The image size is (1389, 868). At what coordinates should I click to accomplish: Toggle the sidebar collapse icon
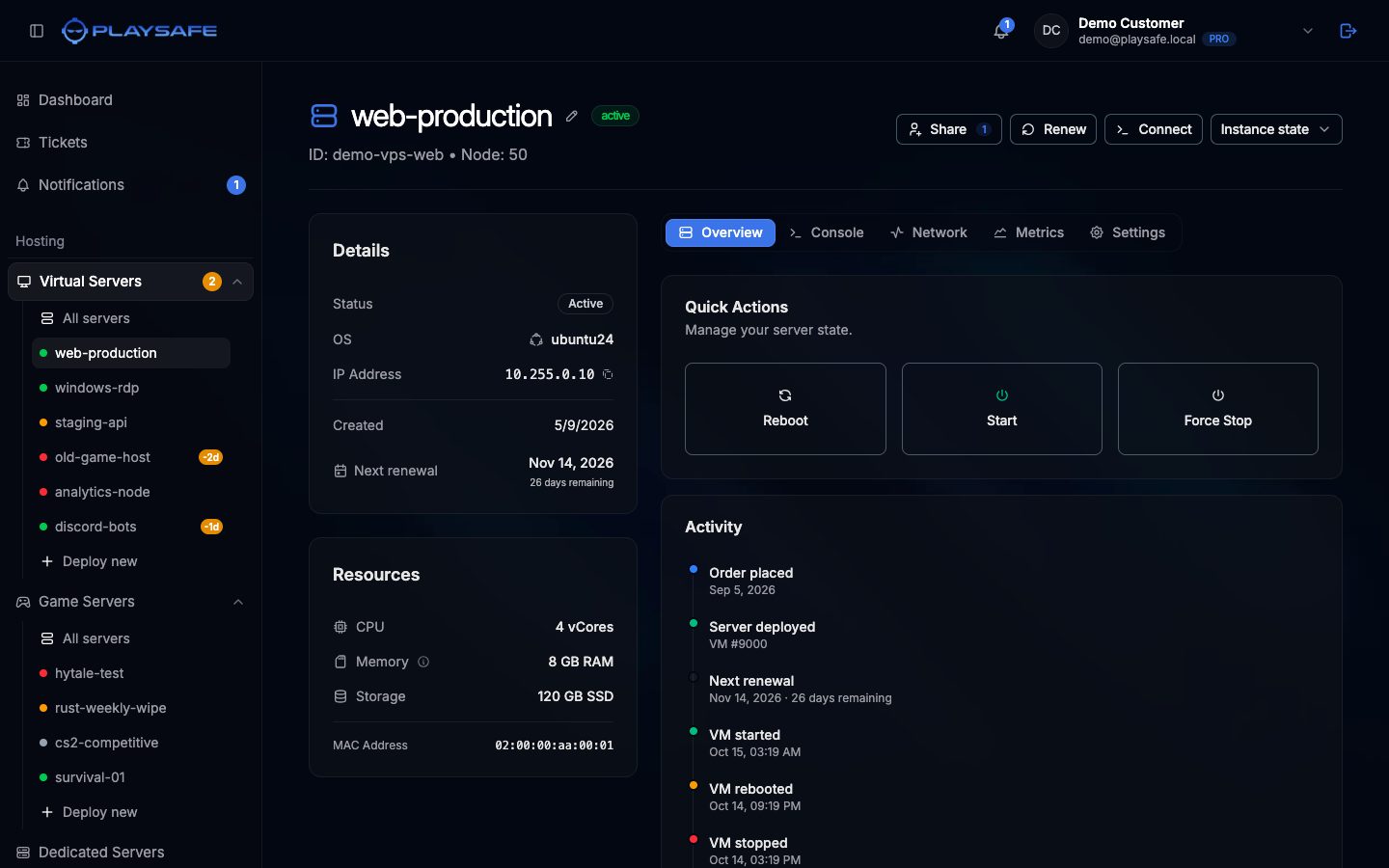click(37, 31)
